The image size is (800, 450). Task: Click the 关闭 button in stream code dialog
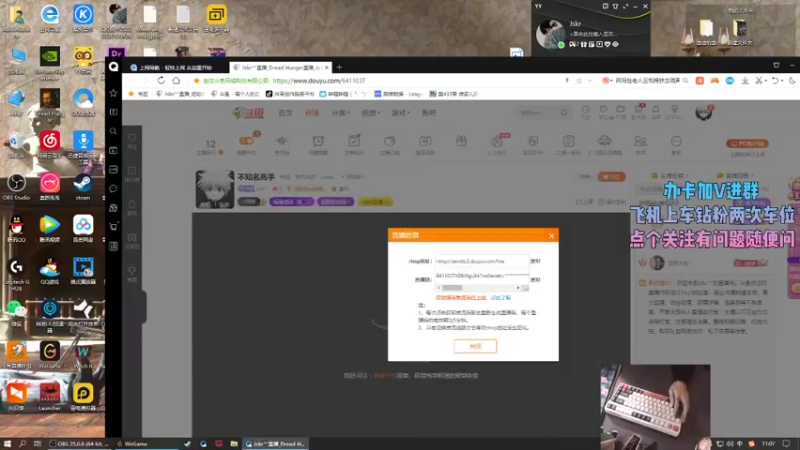click(475, 346)
